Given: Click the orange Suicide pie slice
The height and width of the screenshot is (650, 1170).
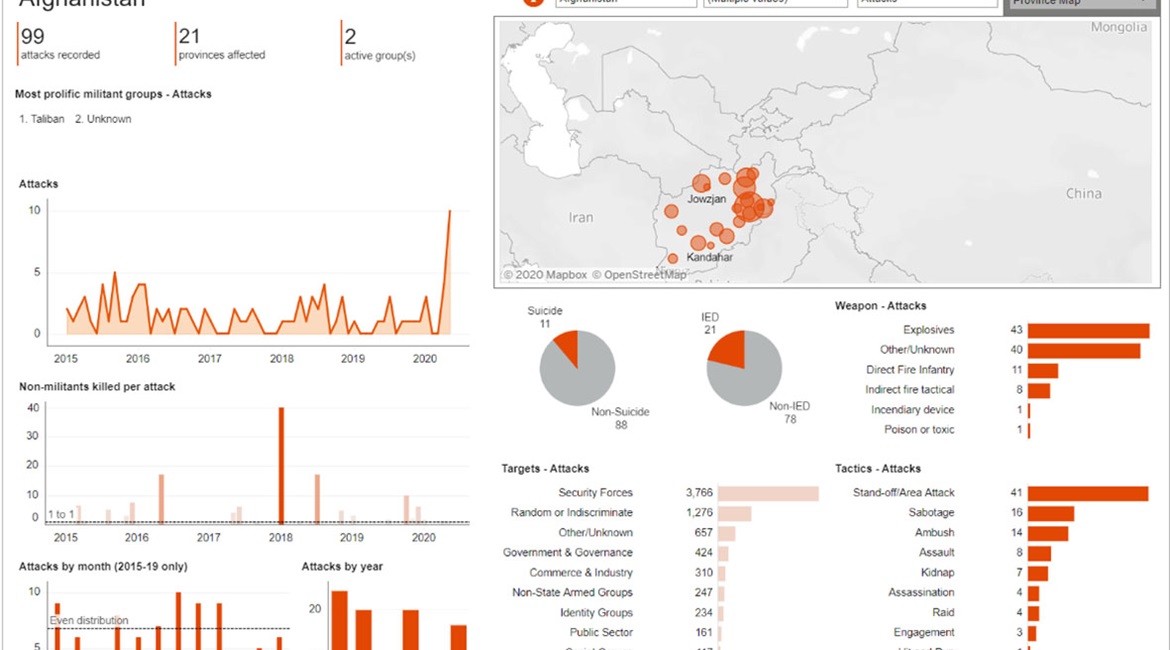Looking at the screenshot, I should 568,345.
